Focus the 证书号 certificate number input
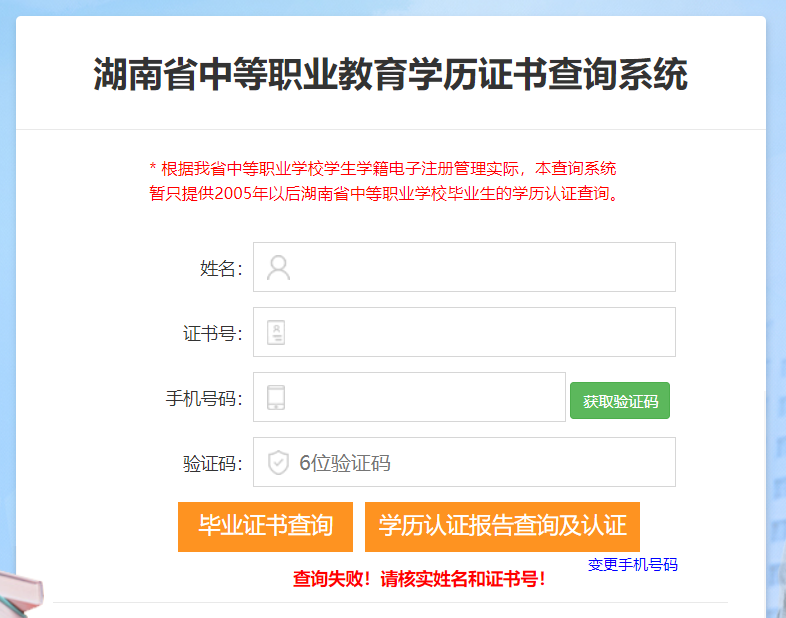The image size is (786, 618). click(x=464, y=332)
